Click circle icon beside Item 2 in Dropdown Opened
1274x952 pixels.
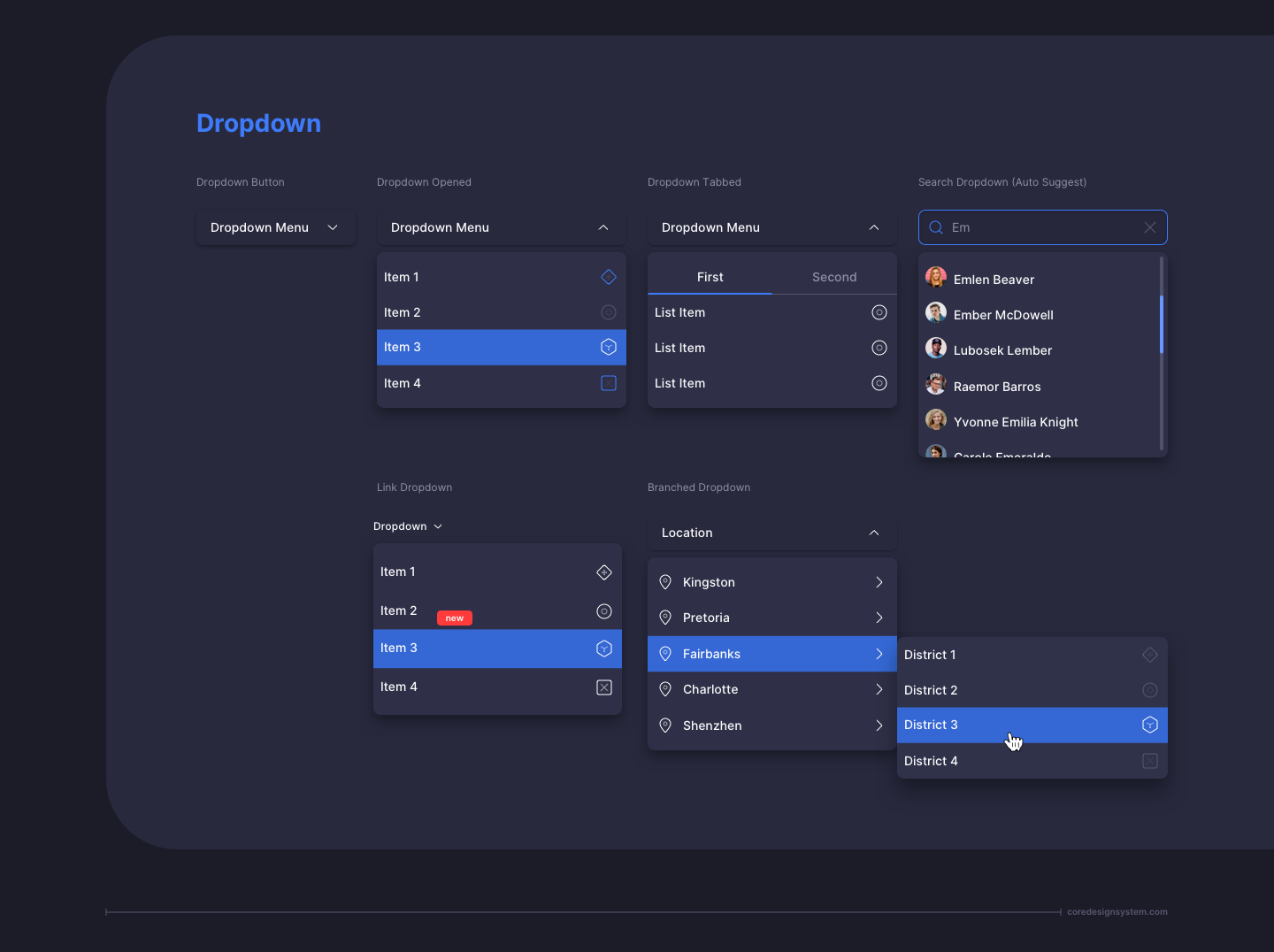(609, 312)
